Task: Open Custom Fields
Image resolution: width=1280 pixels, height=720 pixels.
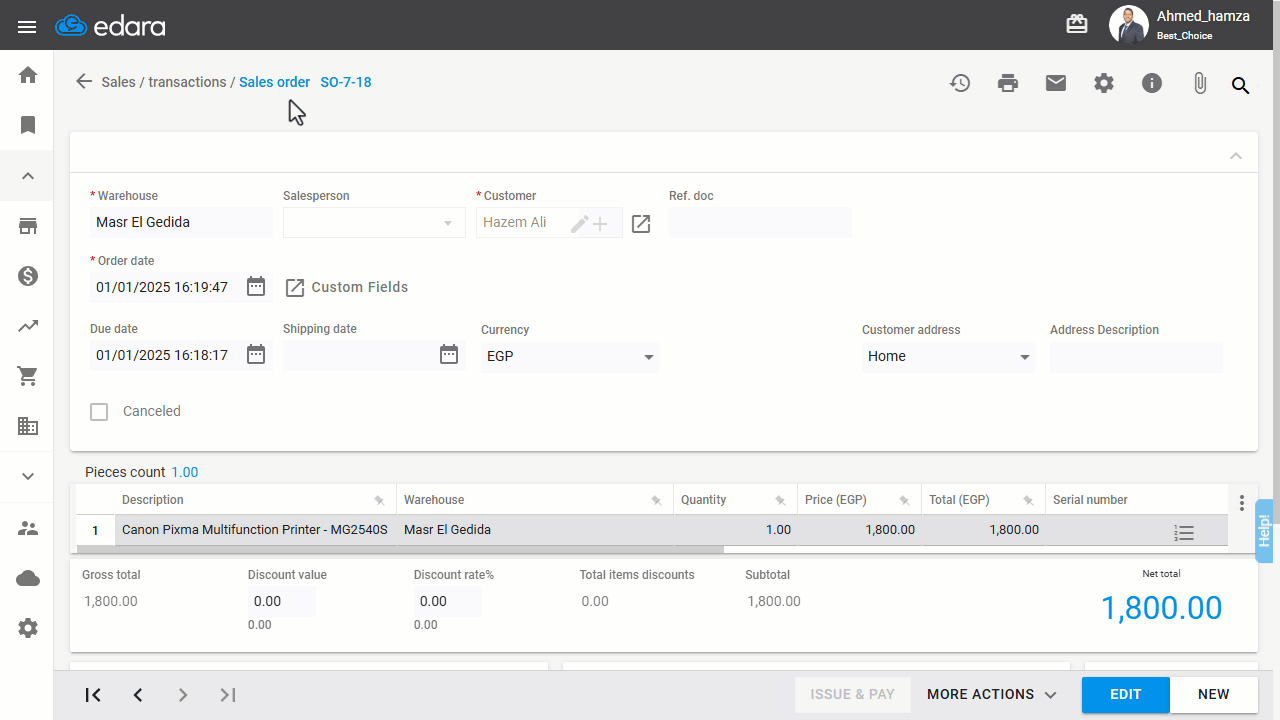Action: pos(347,288)
